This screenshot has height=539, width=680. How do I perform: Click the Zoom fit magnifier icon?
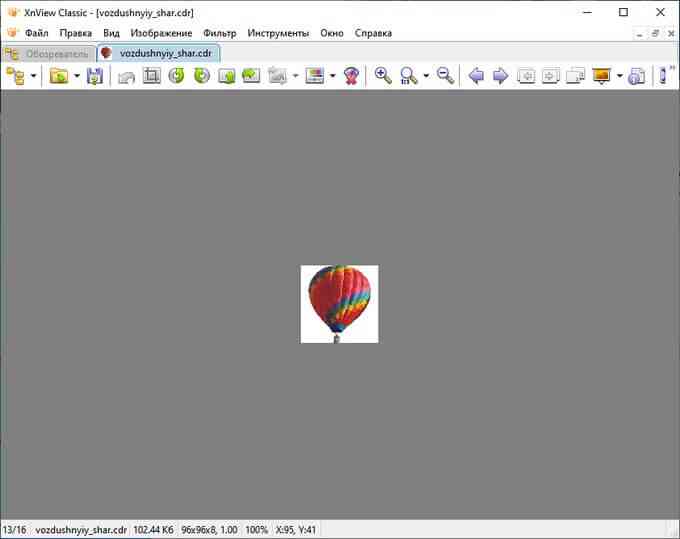click(x=408, y=76)
